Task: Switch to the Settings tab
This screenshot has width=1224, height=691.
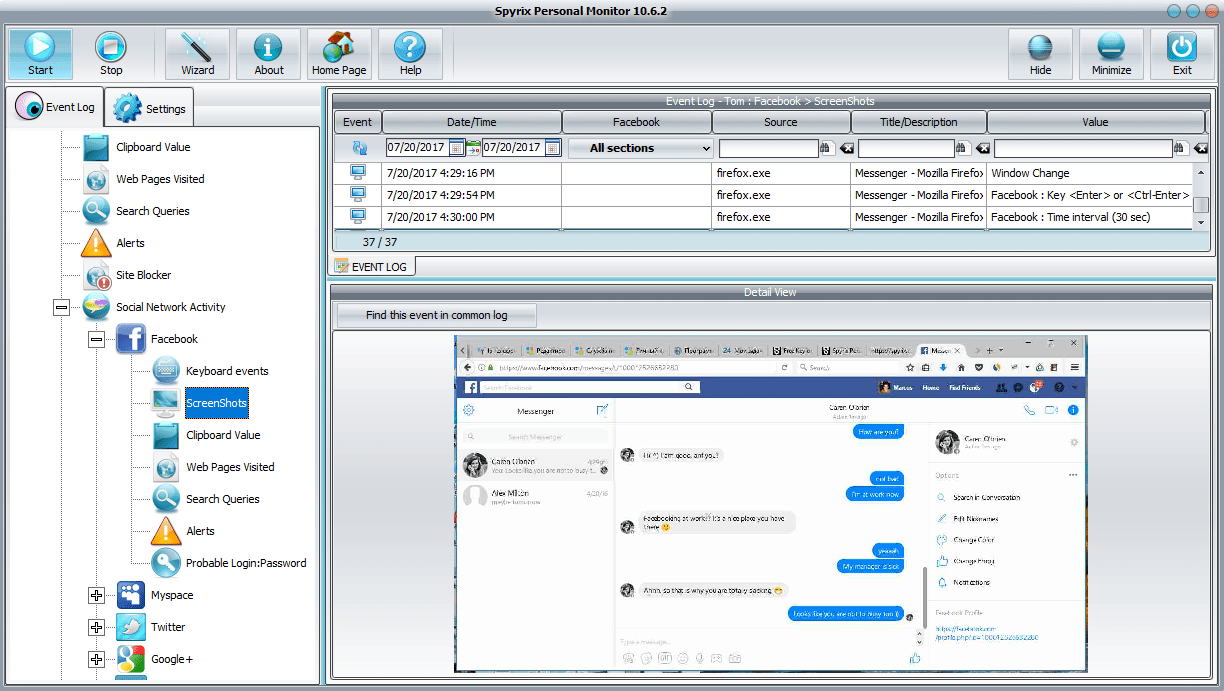Action: pyautogui.click(x=149, y=109)
